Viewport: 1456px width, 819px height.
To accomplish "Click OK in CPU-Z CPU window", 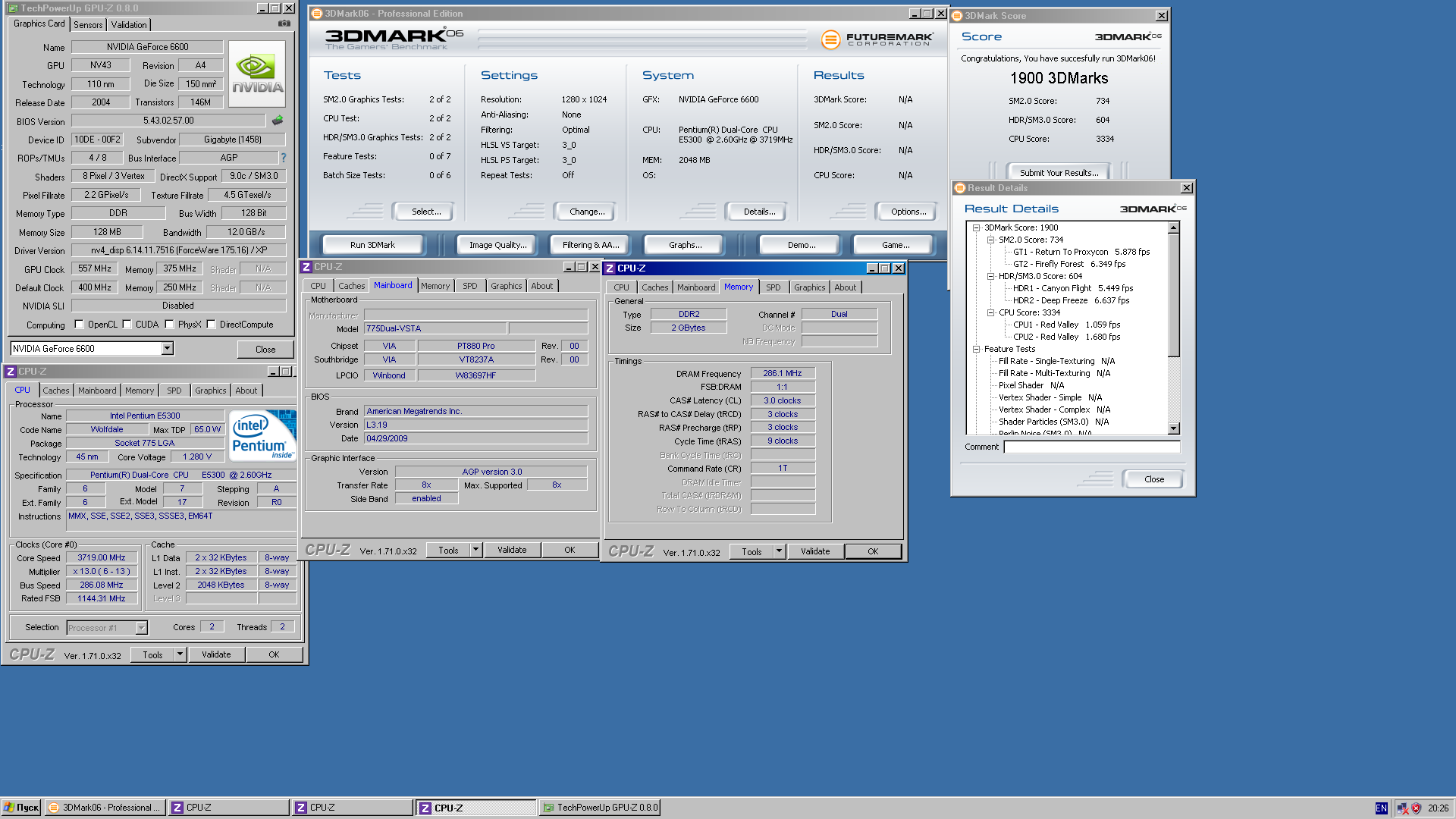I will click(274, 654).
